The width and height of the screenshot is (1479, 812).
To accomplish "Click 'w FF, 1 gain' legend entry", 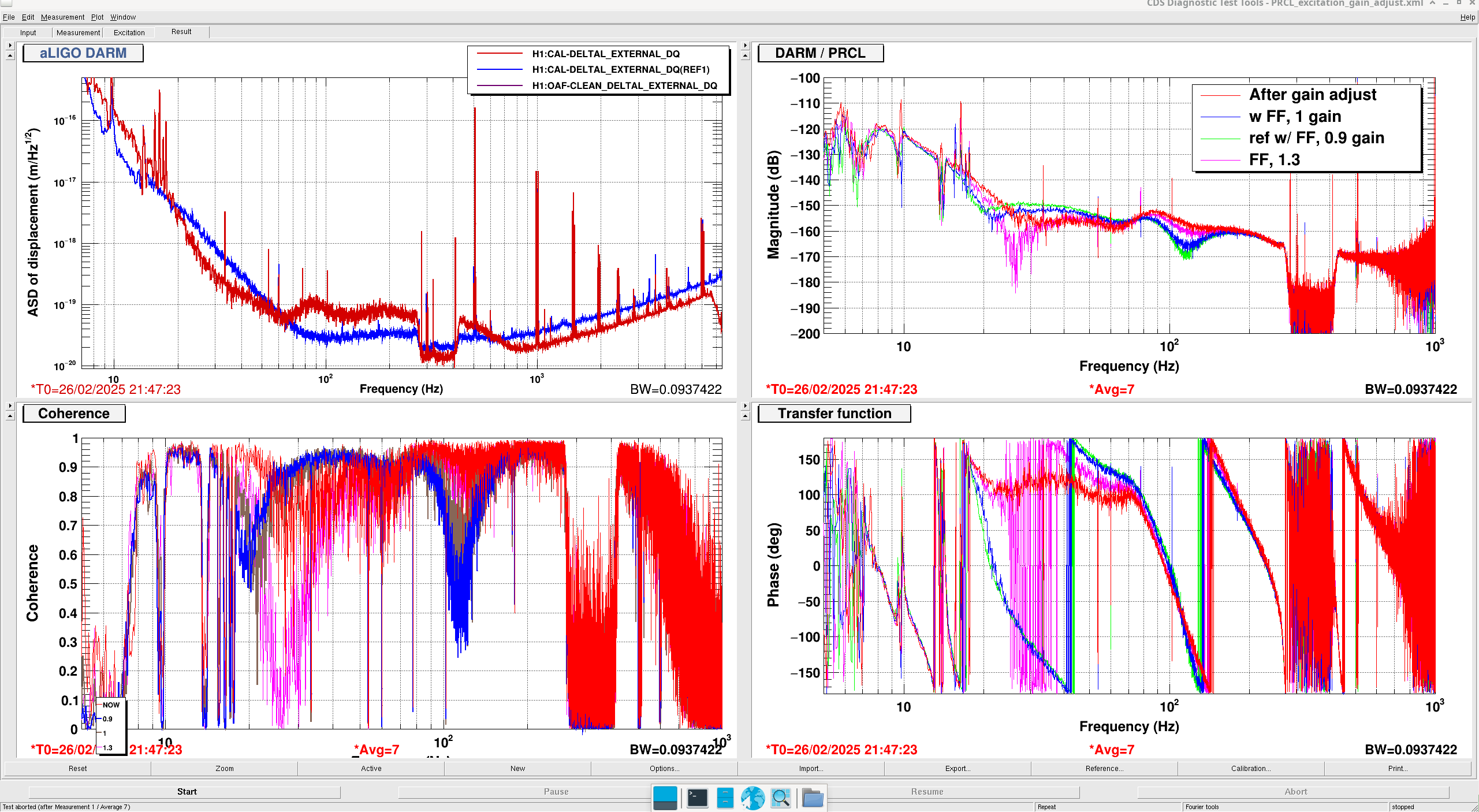I will tap(1295, 117).
